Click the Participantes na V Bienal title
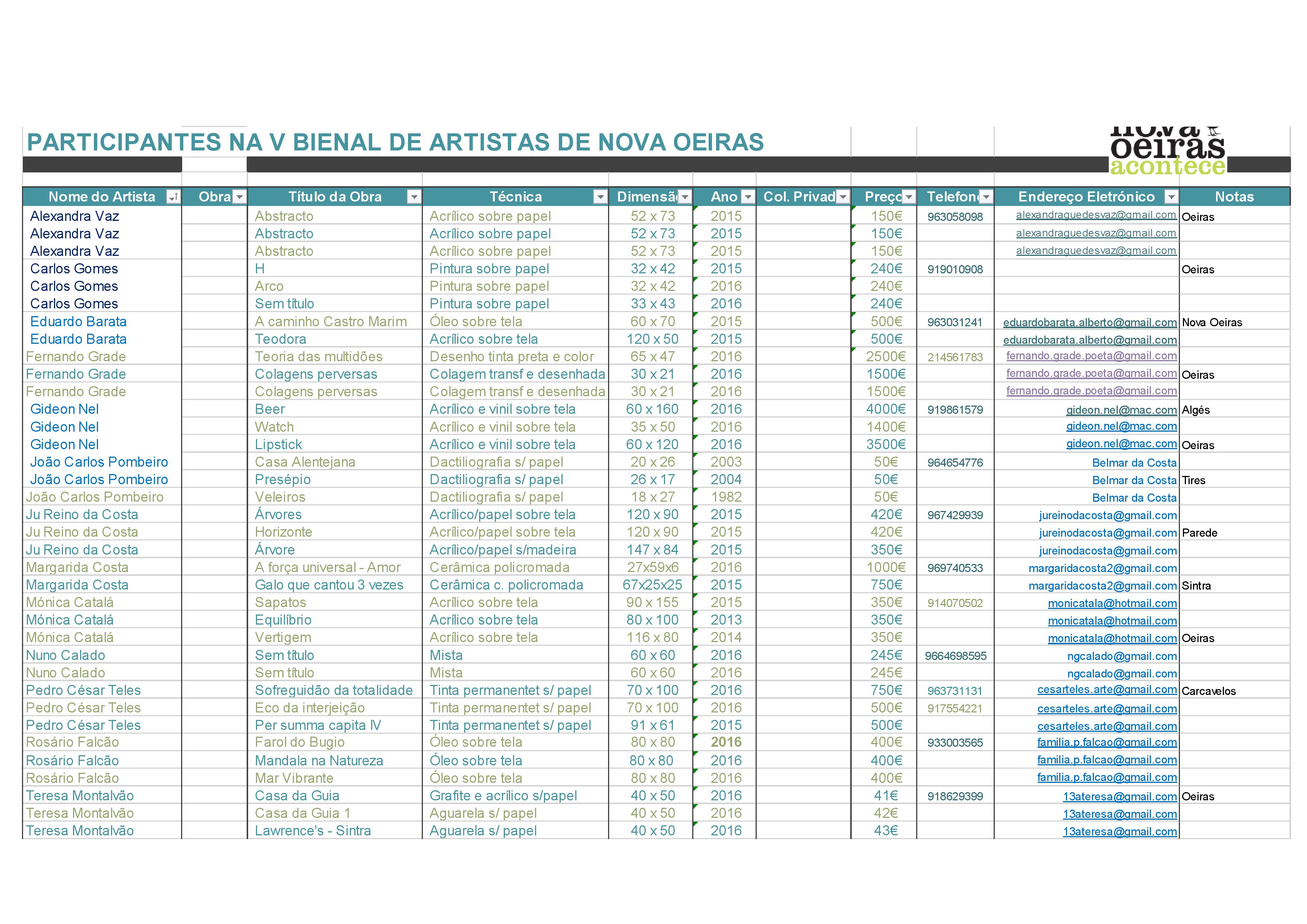 pyautogui.click(x=395, y=142)
